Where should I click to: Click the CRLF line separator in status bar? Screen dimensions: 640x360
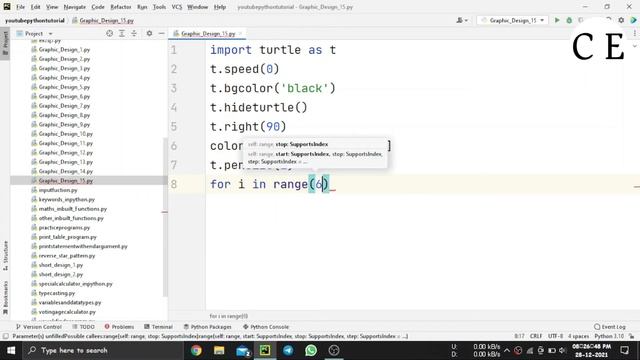(536, 336)
